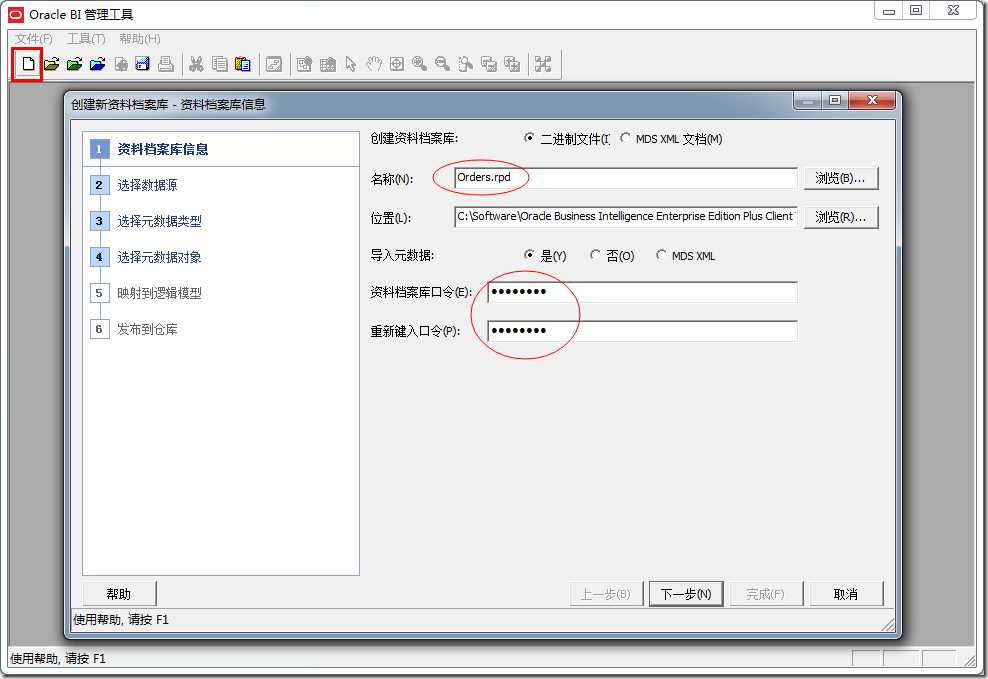
Task: Click the 上一步(B) button
Action: tap(606, 594)
